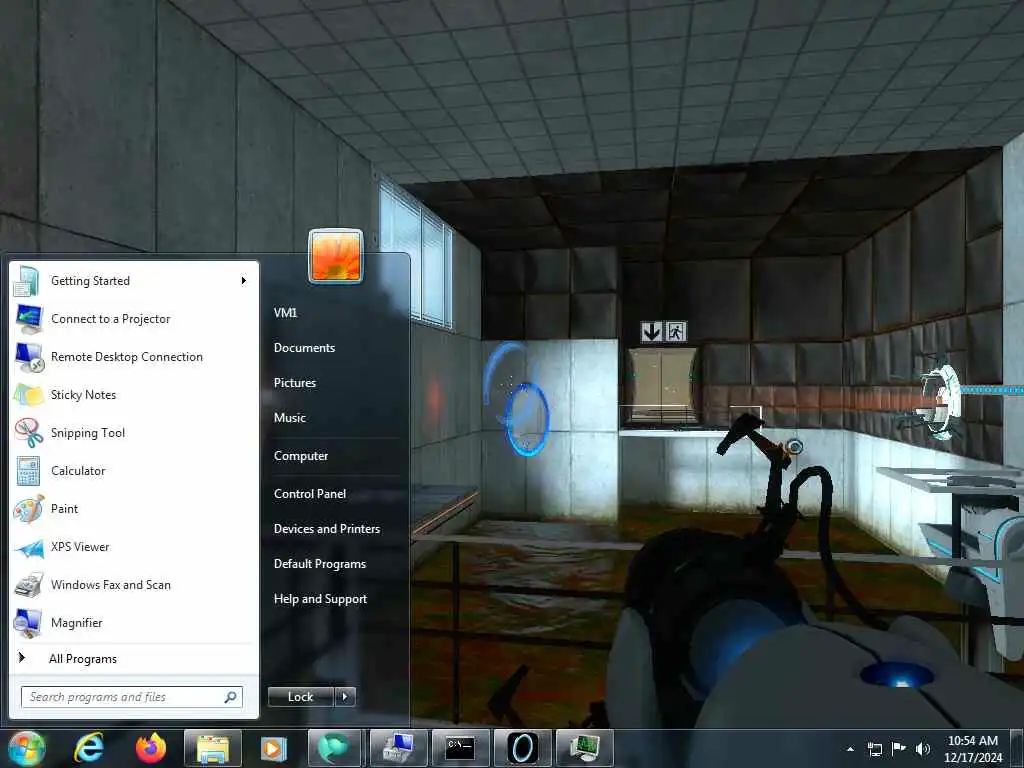Image resolution: width=1024 pixels, height=768 pixels.
Task: Open Default Programs
Action: tap(320, 564)
